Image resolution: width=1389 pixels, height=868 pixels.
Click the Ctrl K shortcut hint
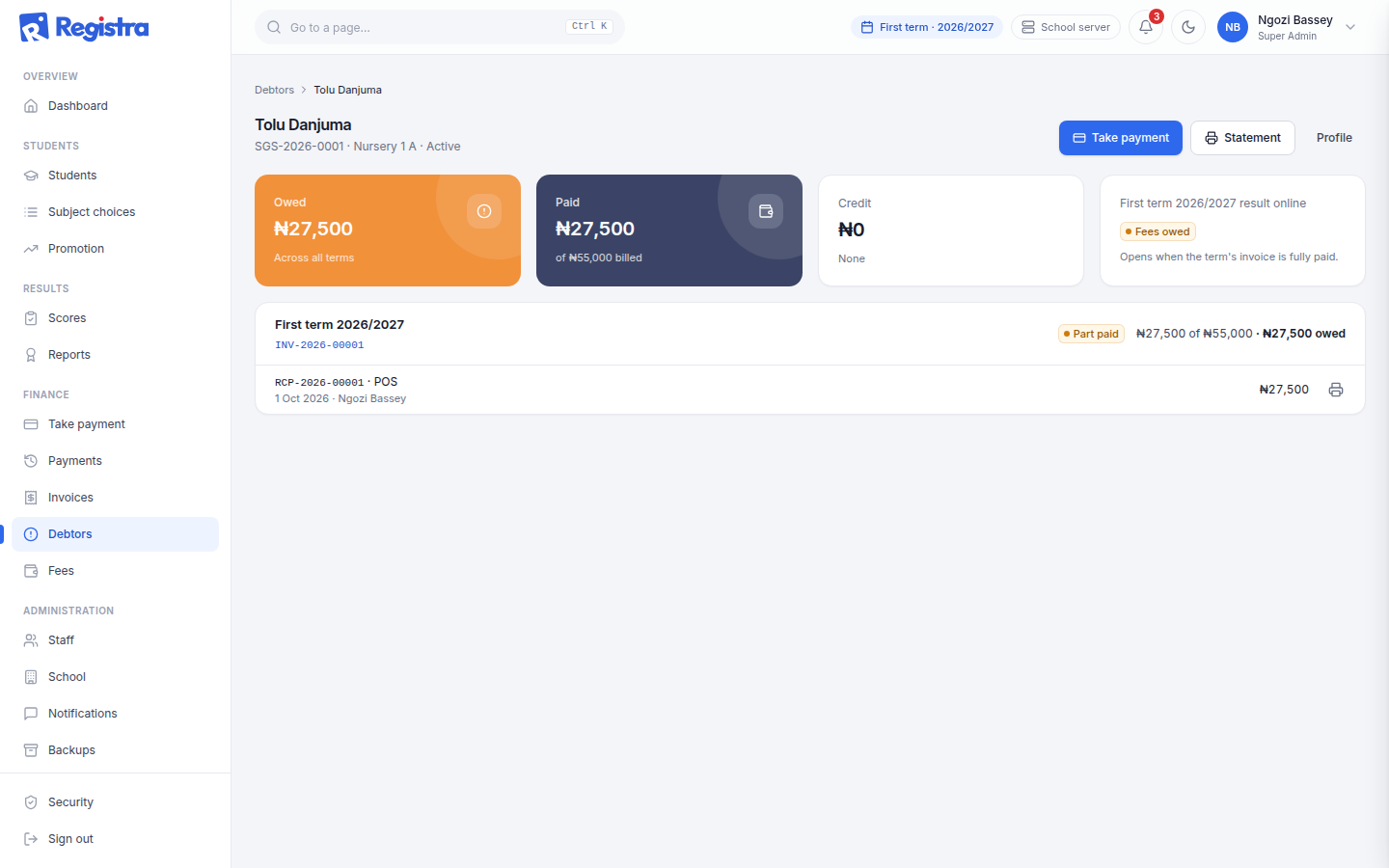[x=589, y=26]
